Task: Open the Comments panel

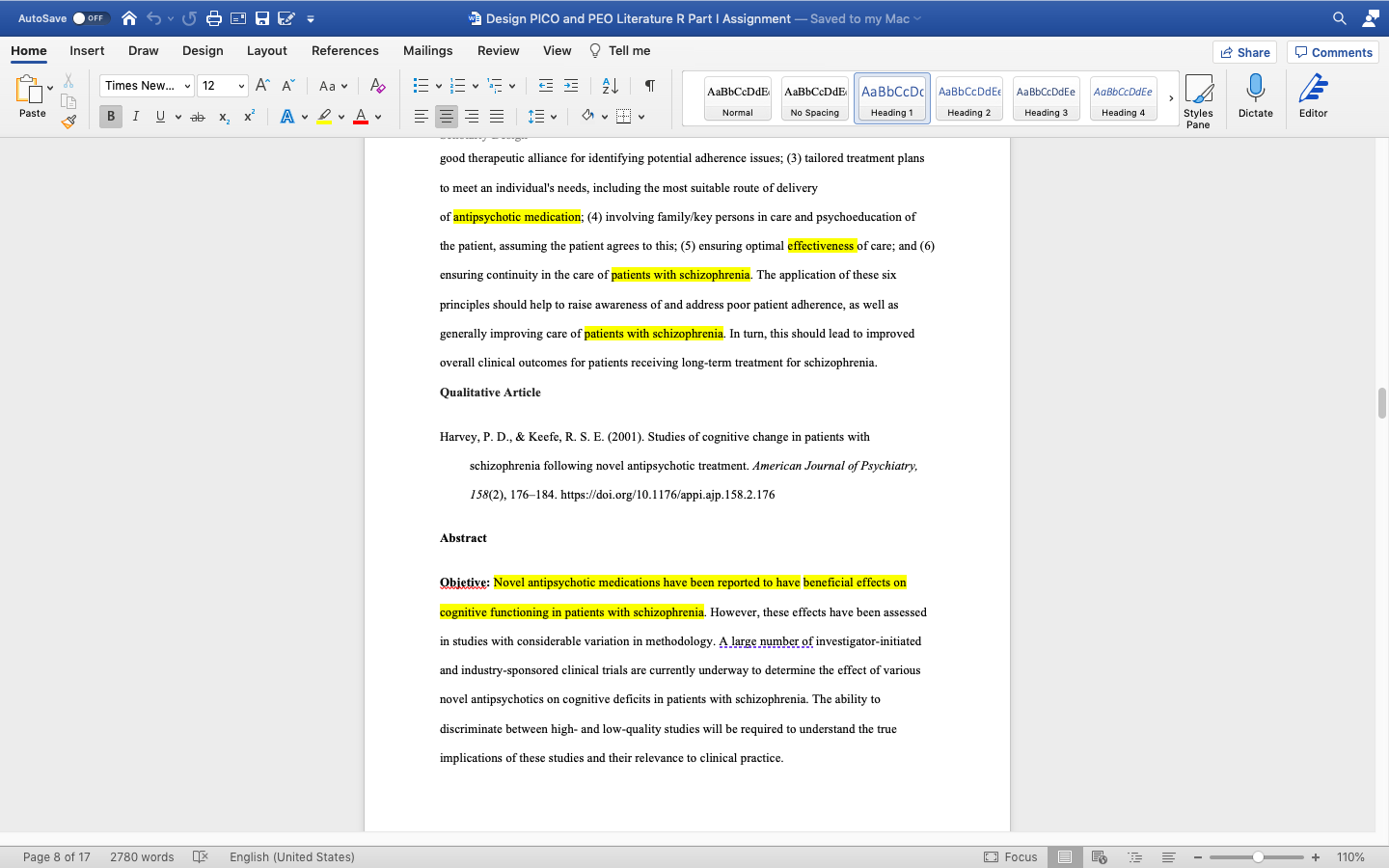Action: click(x=1332, y=51)
